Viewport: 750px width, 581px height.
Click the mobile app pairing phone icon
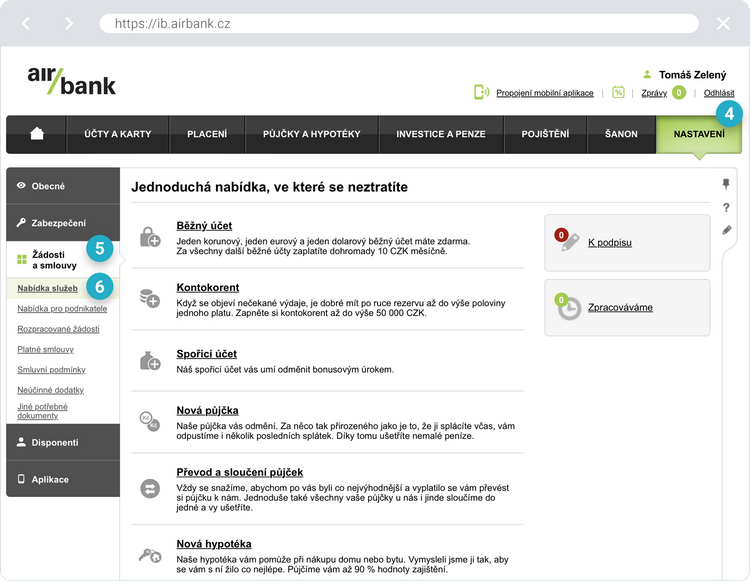coord(481,92)
